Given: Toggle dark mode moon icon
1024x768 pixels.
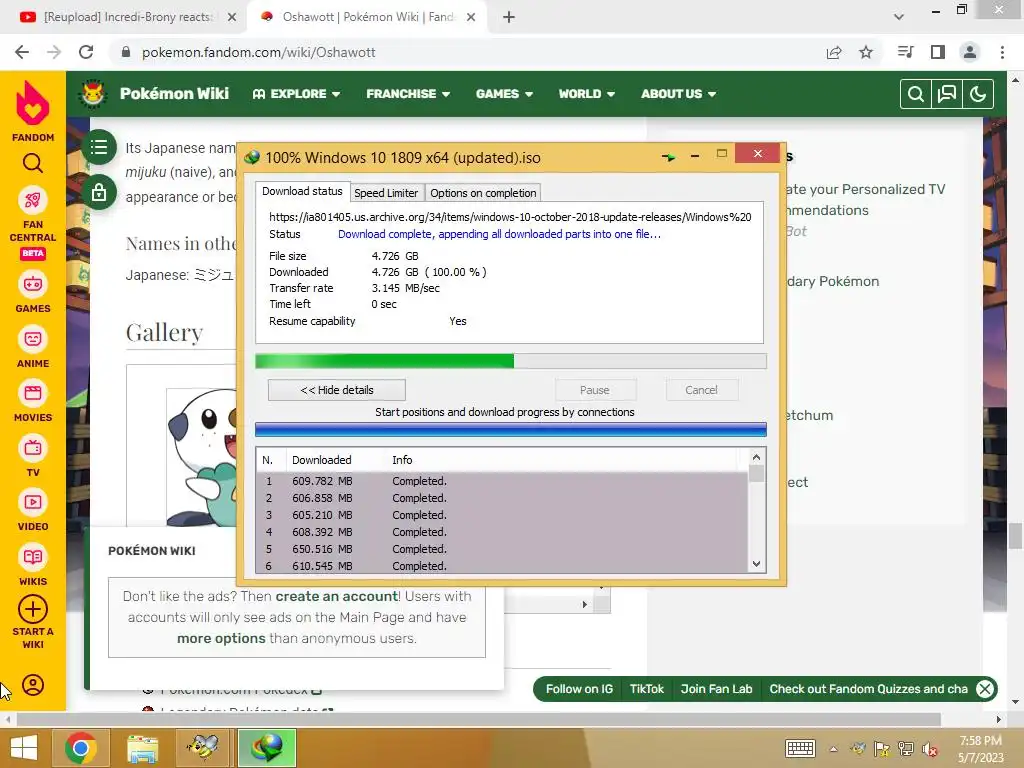Looking at the screenshot, I should (978, 94).
